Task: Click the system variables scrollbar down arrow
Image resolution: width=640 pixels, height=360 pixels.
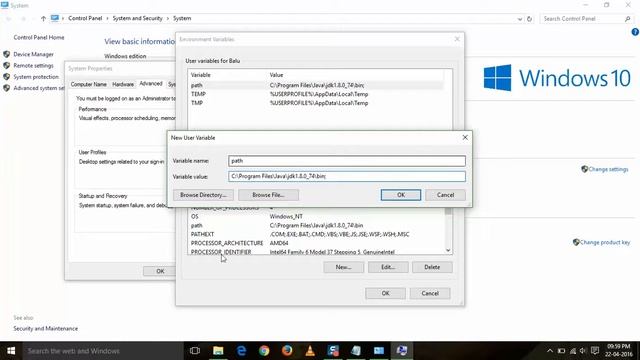Action: (x=448, y=250)
